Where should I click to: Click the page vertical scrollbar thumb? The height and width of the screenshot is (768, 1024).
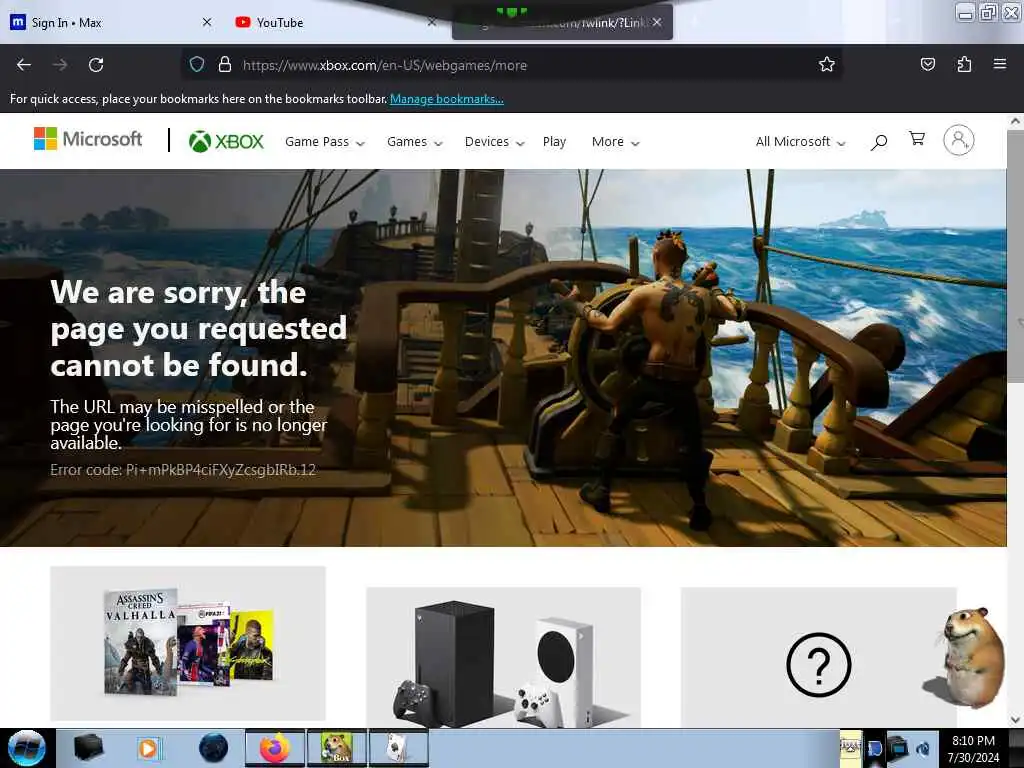[x=1015, y=256]
